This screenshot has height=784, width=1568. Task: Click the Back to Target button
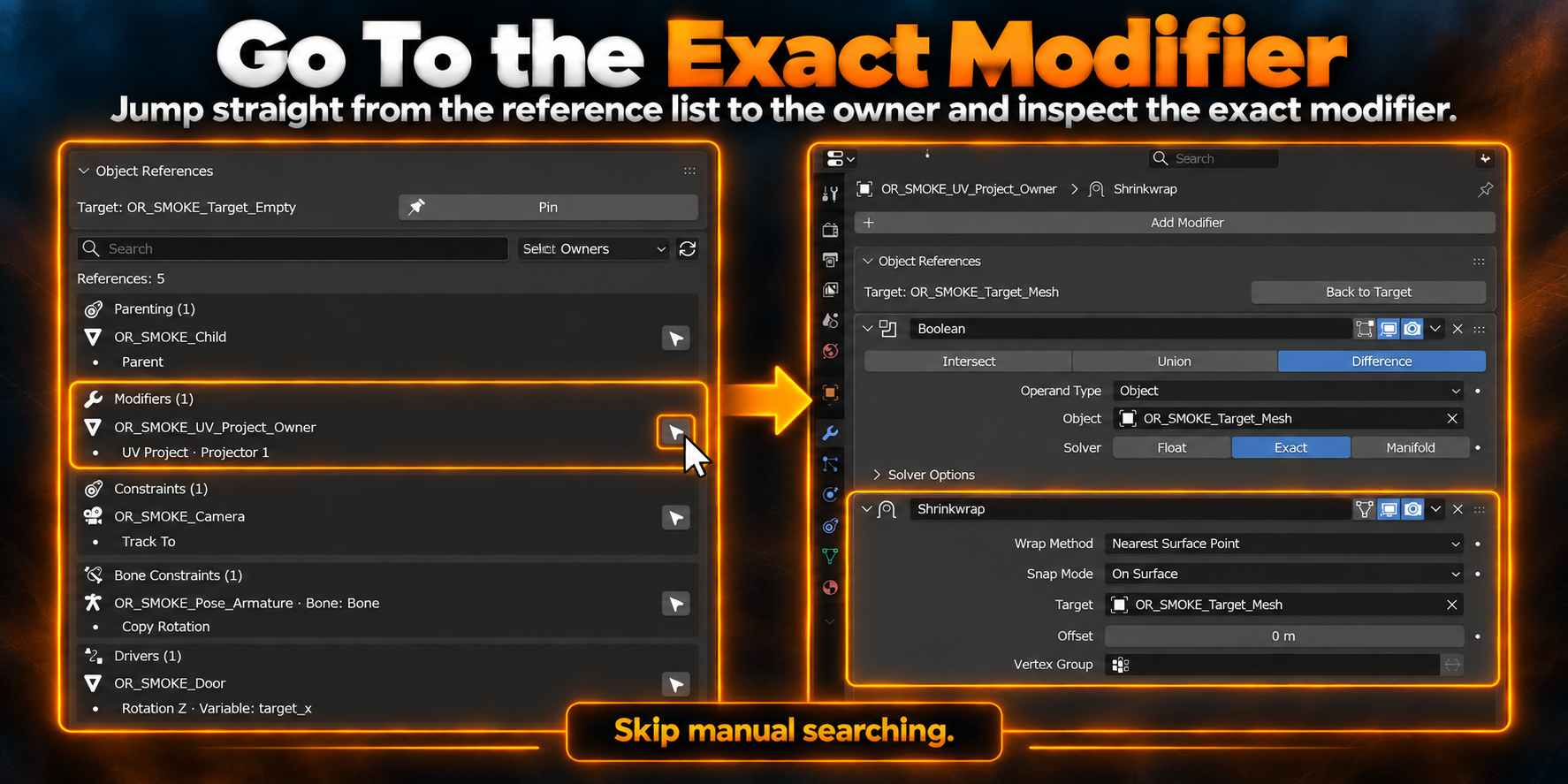pyautogui.click(x=1368, y=292)
